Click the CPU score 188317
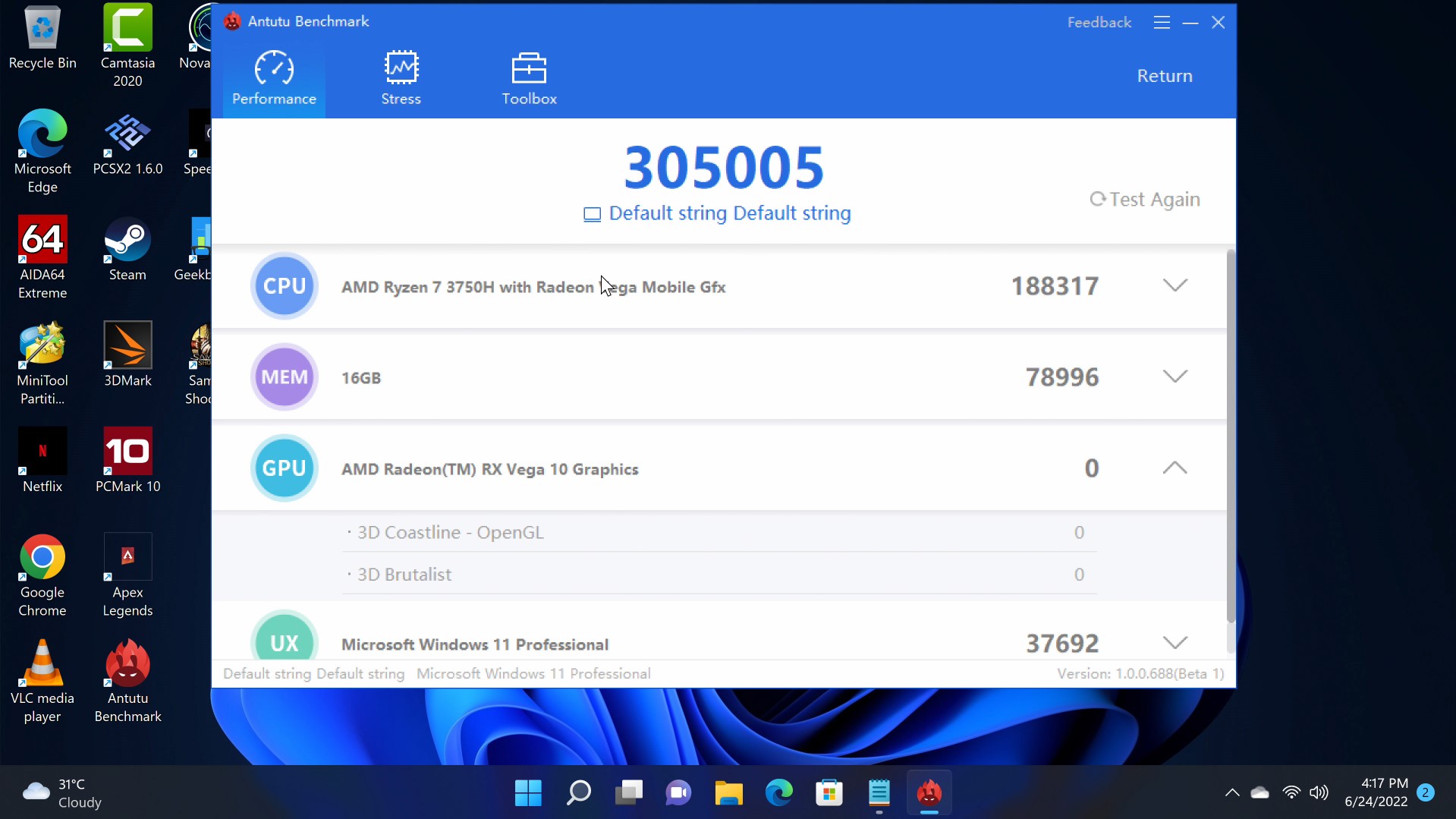1456x819 pixels. [x=1055, y=286]
